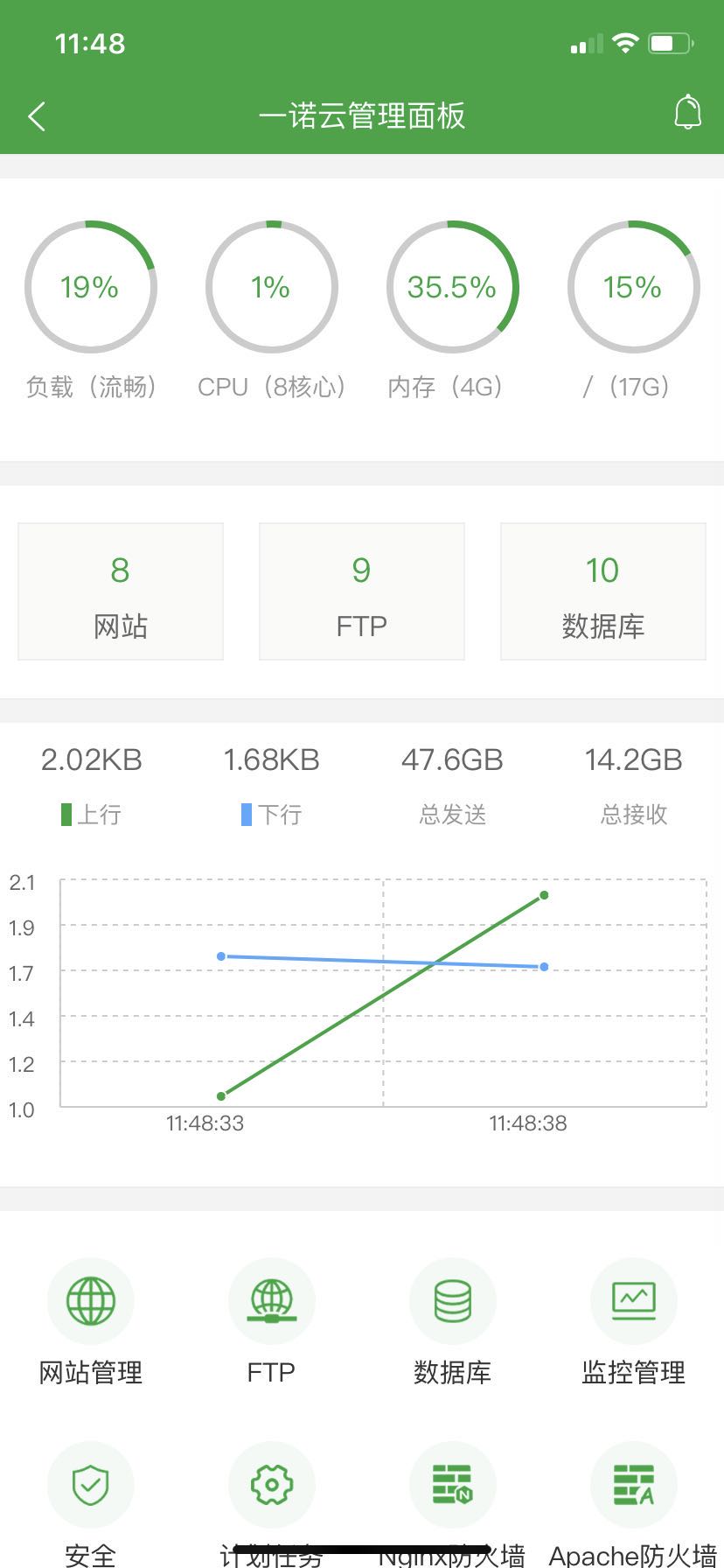Open the Nginx firewall icon

452,1484
